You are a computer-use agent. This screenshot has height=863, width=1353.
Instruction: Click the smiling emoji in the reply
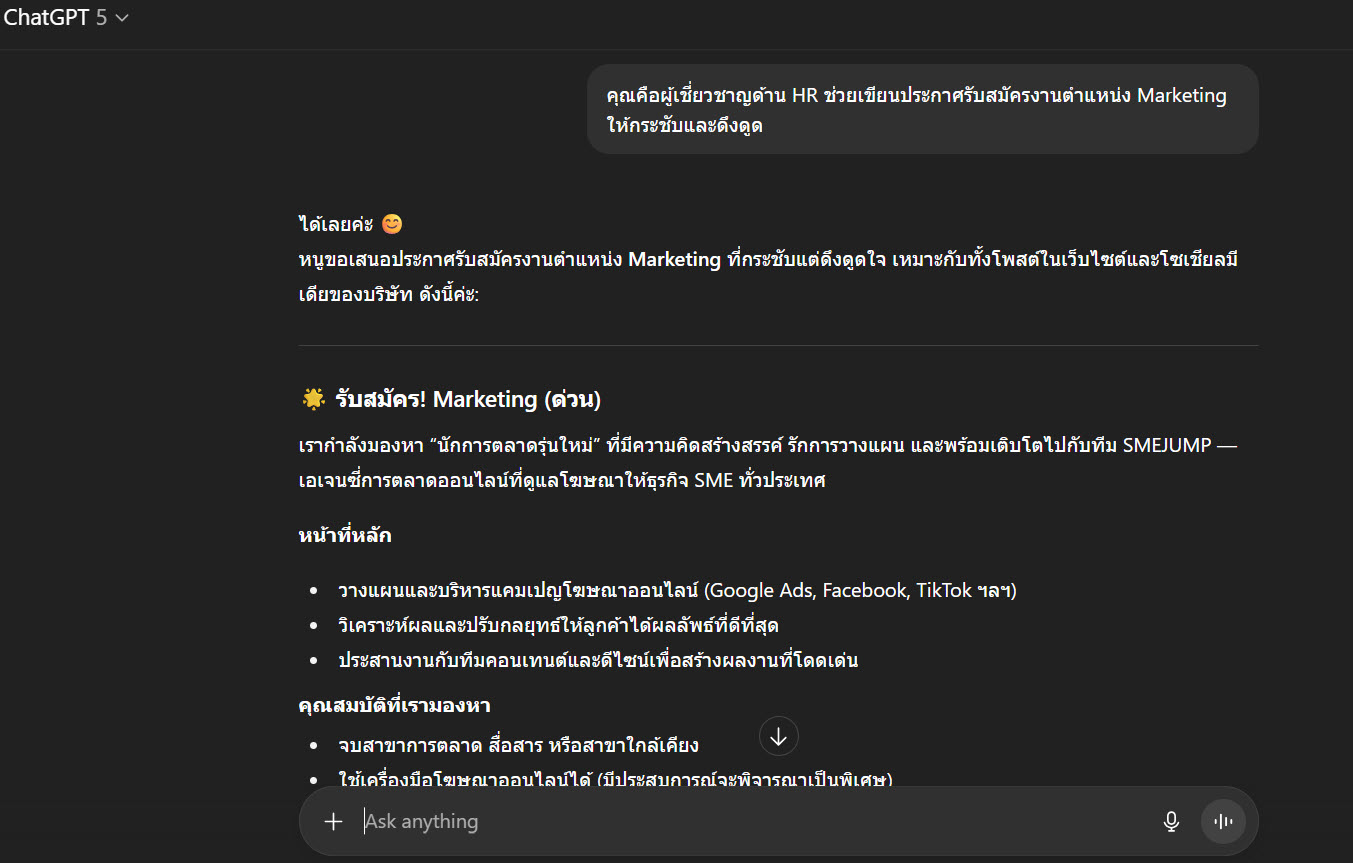392,225
